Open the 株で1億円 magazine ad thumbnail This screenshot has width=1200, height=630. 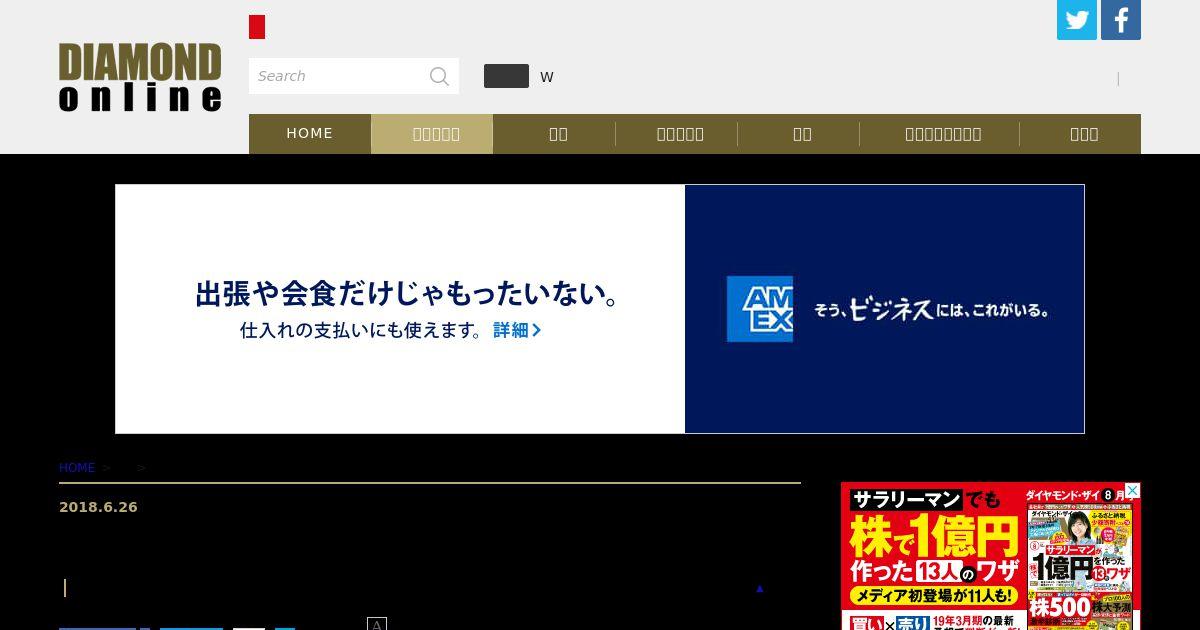point(991,556)
